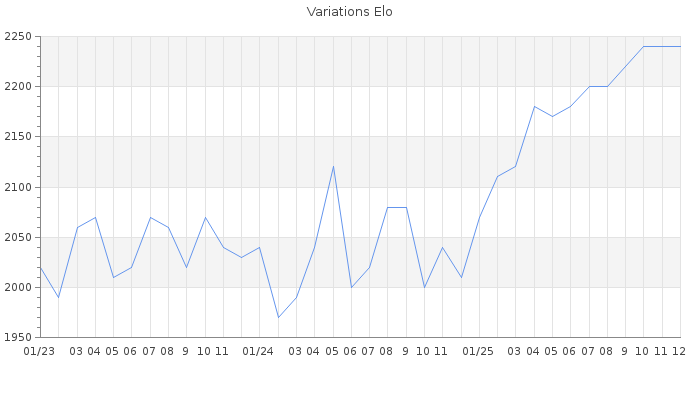Click the 01/23 x-axis date label

[x=40, y=351]
